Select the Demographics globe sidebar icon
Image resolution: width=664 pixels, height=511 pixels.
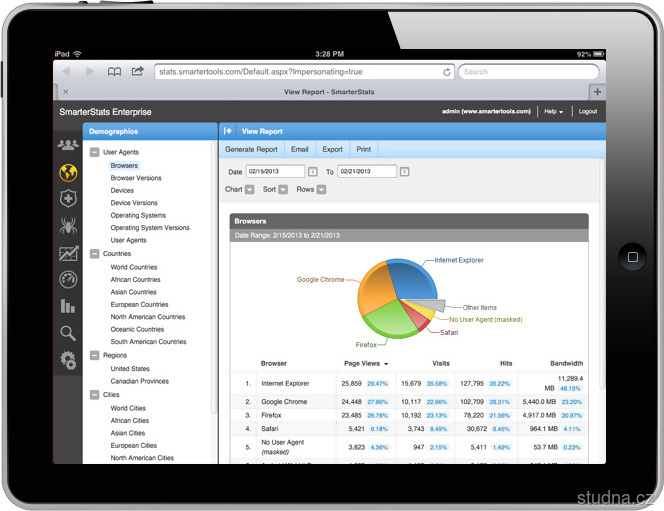(x=68, y=173)
